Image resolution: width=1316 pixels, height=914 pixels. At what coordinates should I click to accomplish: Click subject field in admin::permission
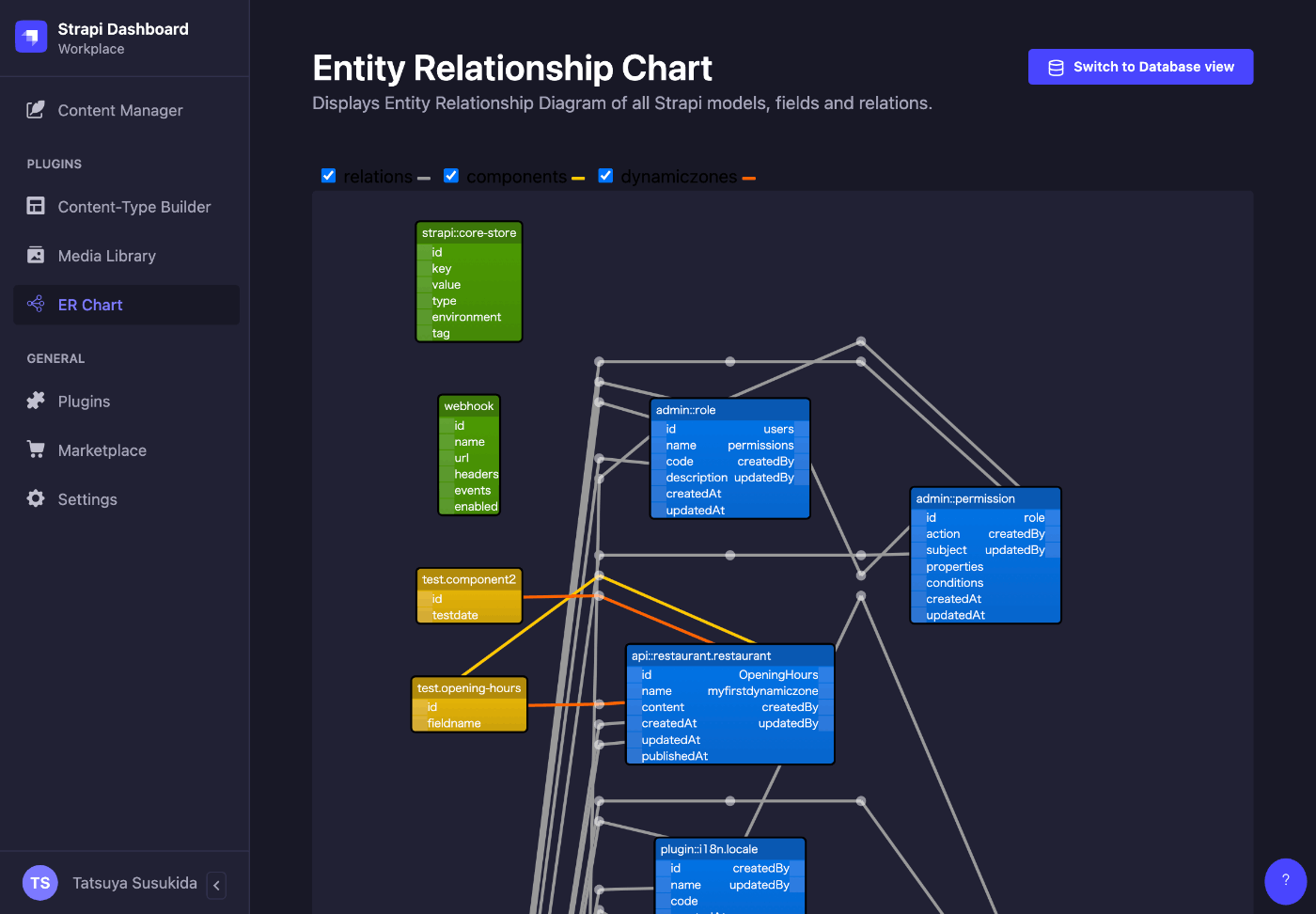[x=946, y=550]
